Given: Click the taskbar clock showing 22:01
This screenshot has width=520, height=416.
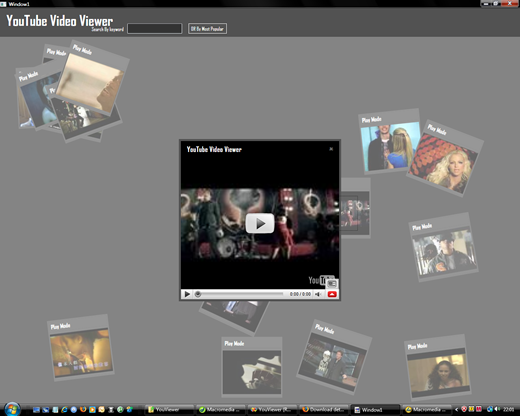Looking at the screenshot, I should tap(509, 409).
